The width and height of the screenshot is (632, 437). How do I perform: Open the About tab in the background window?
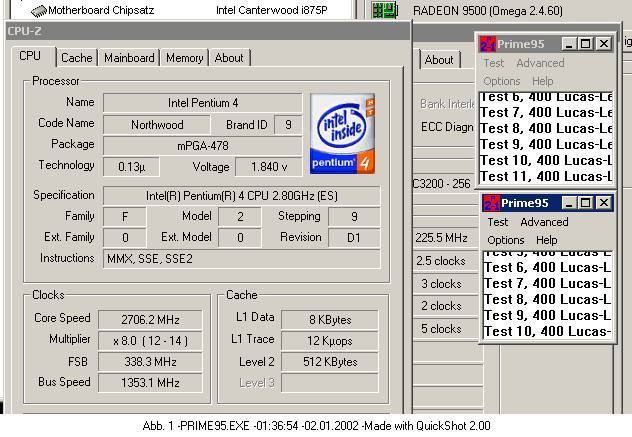click(x=439, y=60)
